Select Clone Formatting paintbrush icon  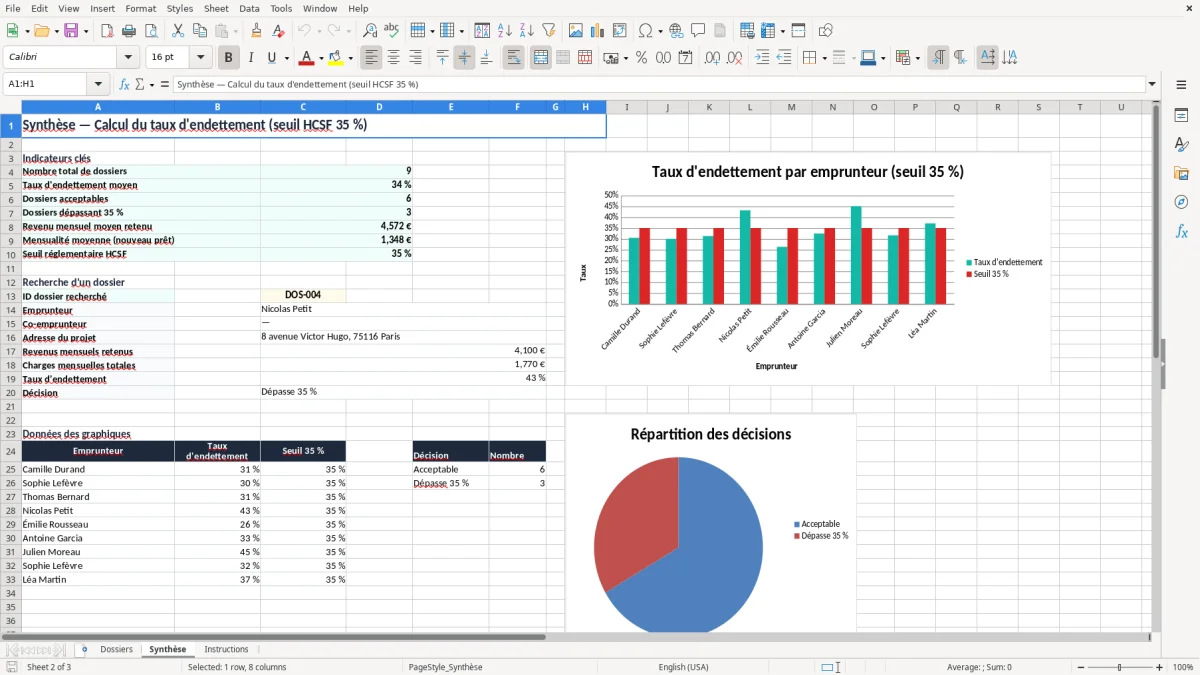(257, 31)
